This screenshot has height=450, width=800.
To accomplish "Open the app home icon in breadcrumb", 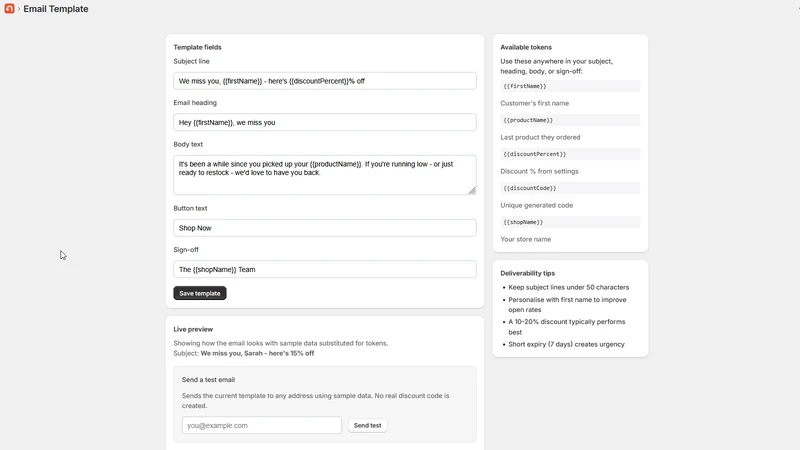I will click(x=9, y=9).
